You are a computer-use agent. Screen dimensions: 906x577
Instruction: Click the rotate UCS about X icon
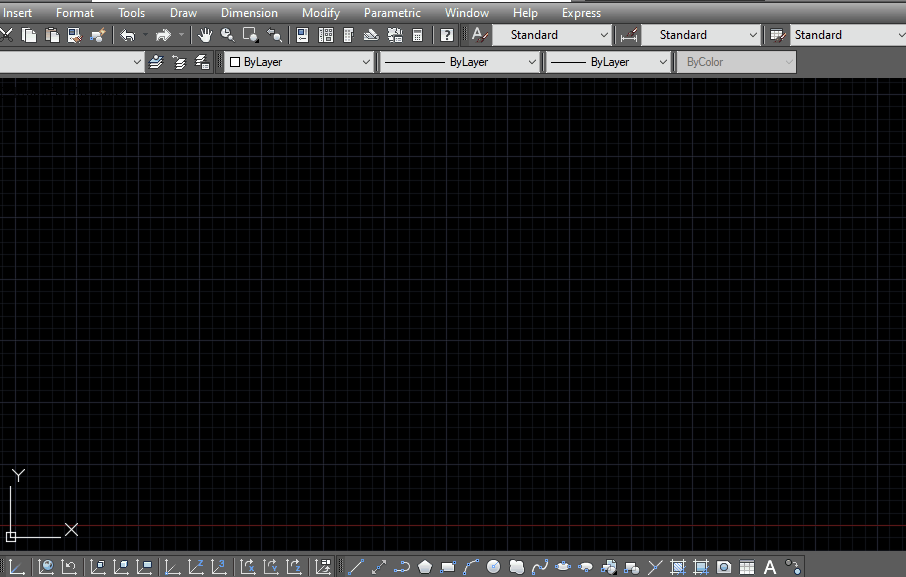click(247, 567)
